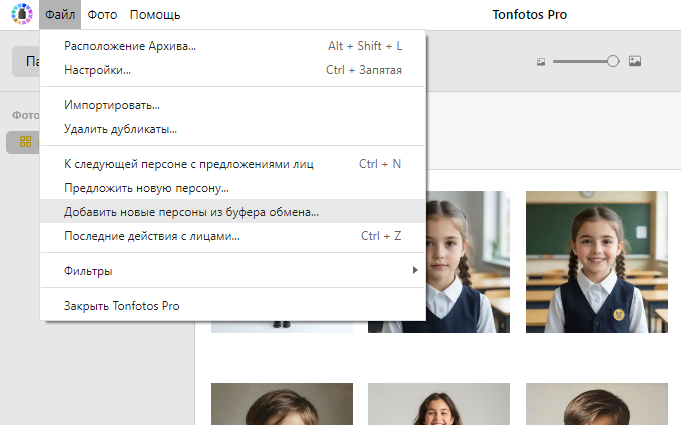Image resolution: width=681 pixels, height=425 pixels.
Task: Choose Предложить новую персону...
Action: pyautogui.click(x=146, y=187)
